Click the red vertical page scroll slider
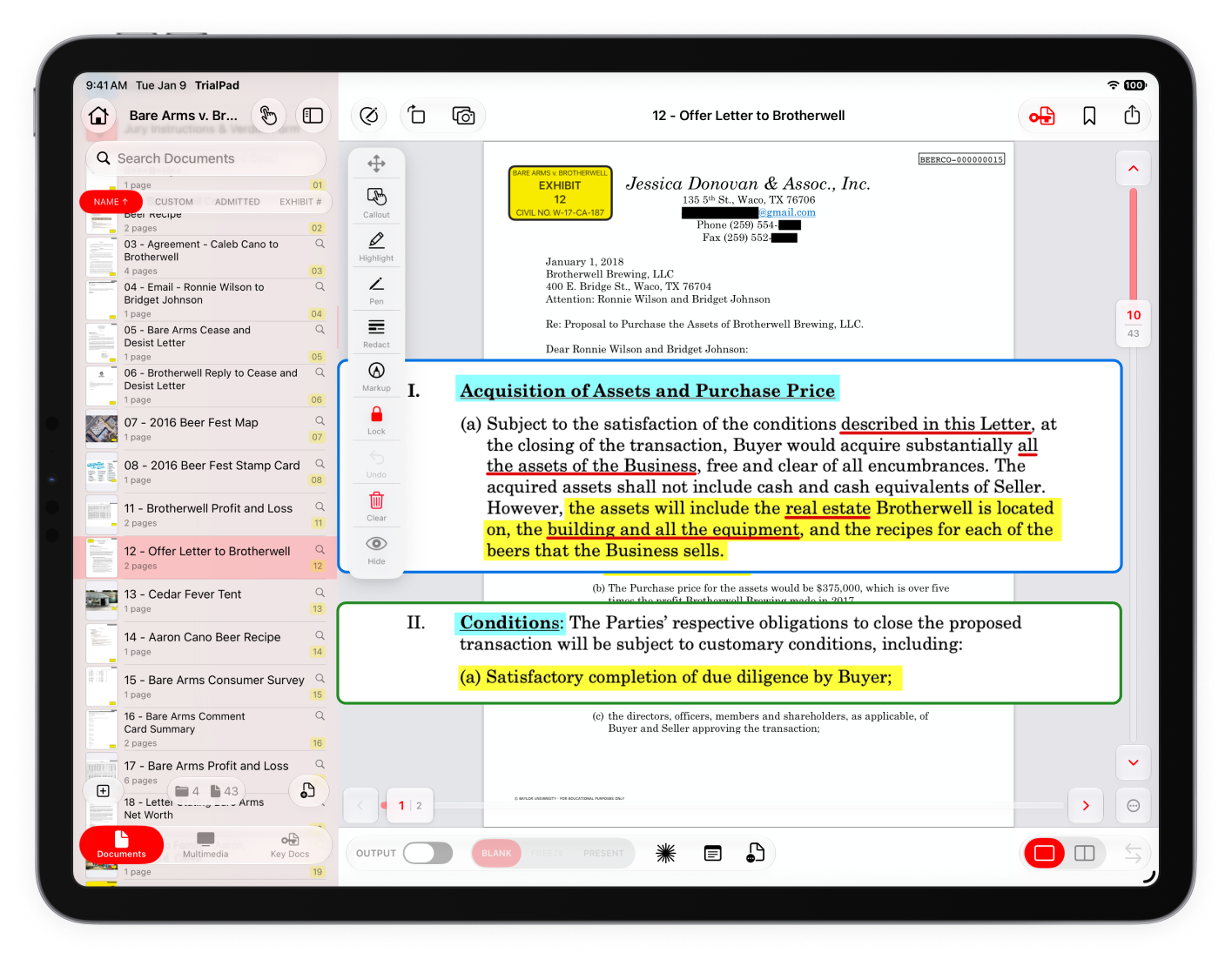 1134,245
